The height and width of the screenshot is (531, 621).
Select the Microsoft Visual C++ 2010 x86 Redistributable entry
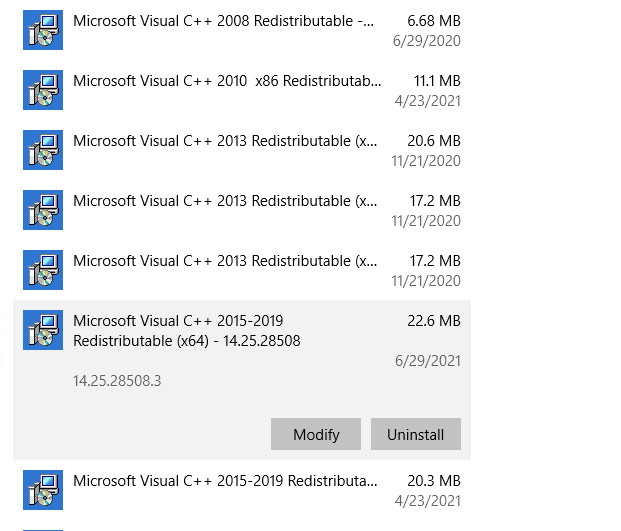point(242,90)
